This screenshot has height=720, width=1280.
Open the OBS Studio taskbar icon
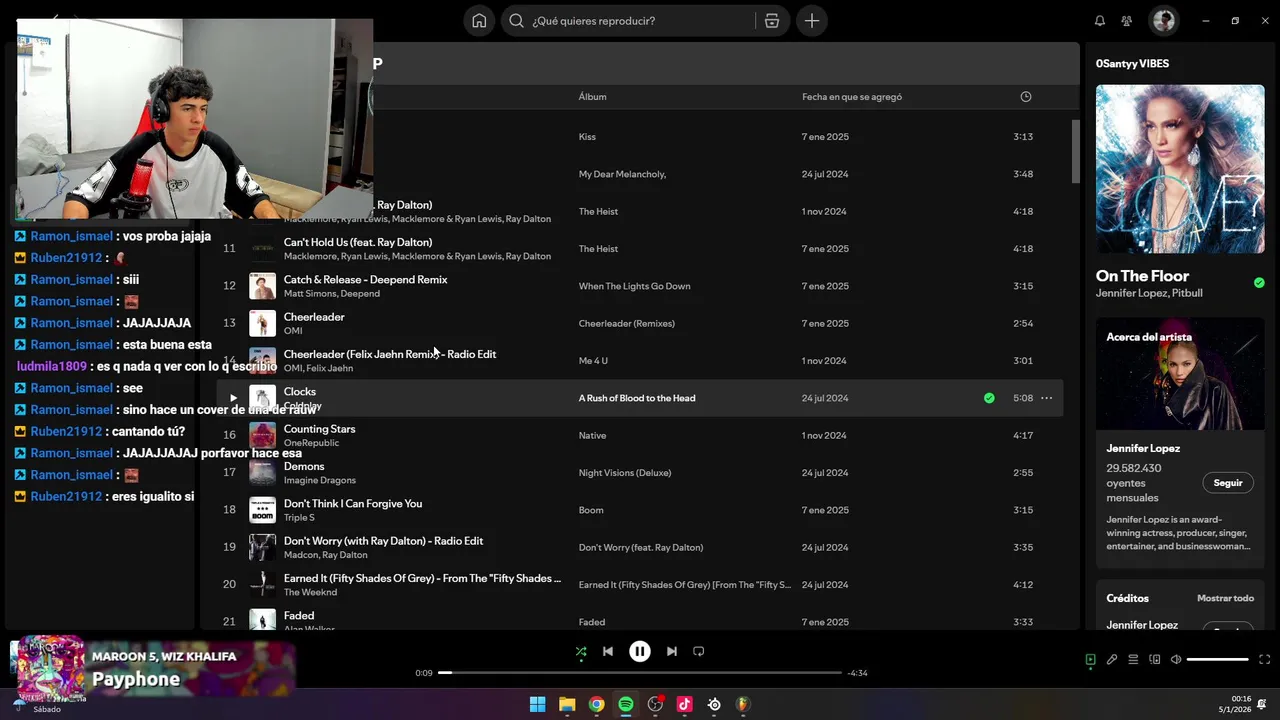click(x=655, y=704)
